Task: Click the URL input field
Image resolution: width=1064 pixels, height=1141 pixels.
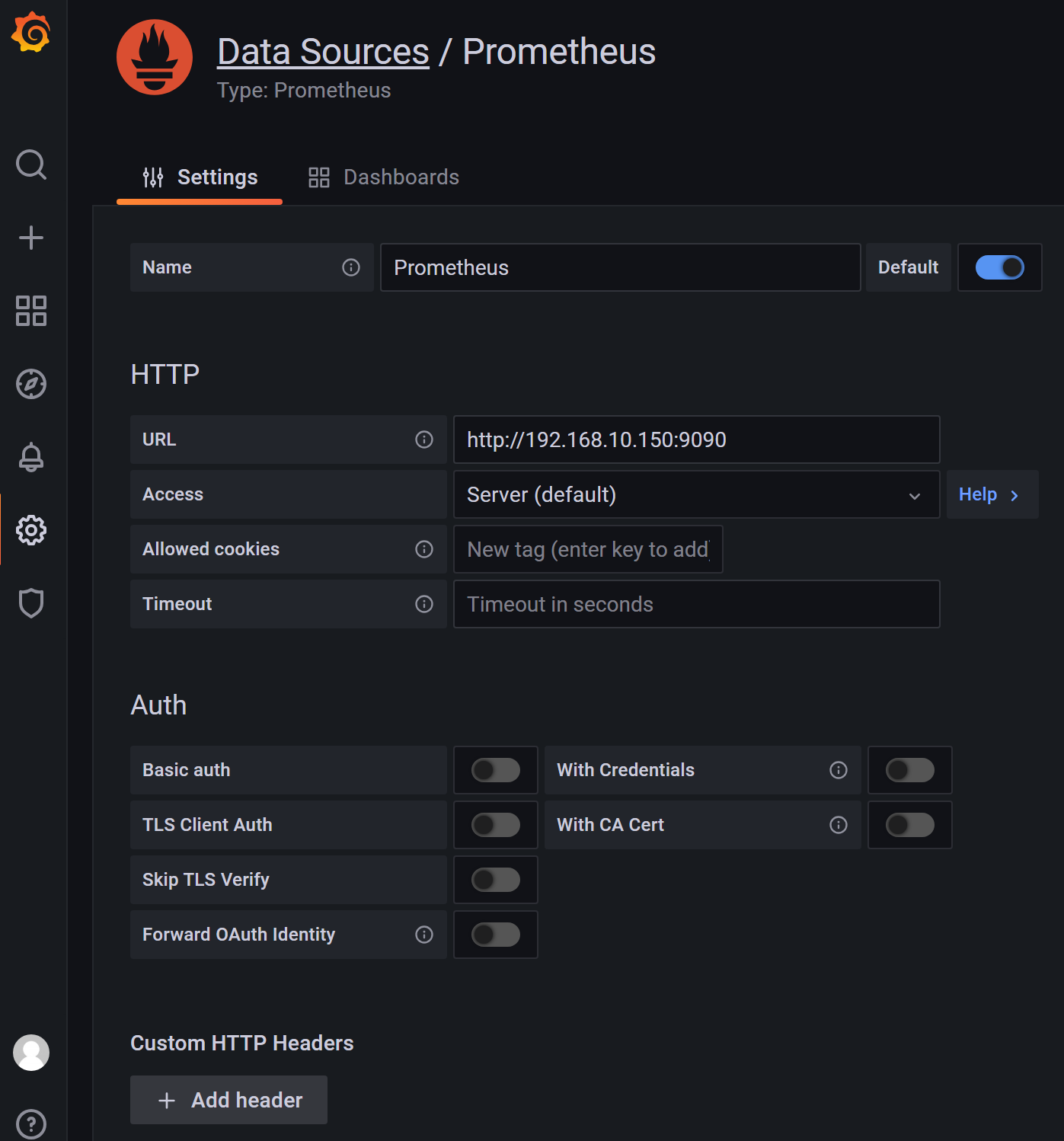Action: 696,439
